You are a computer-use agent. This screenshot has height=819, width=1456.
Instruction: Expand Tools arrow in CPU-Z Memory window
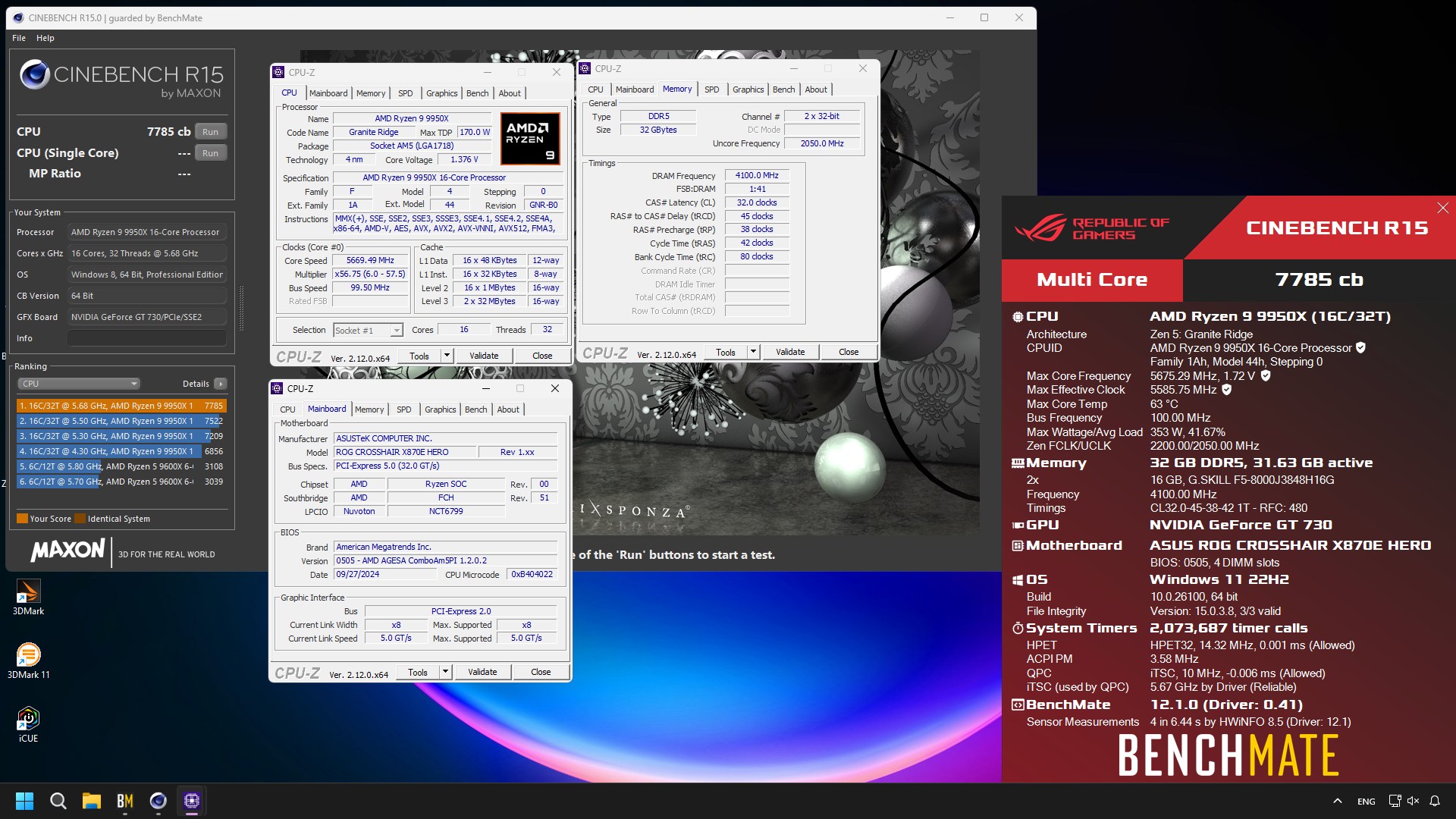753,352
